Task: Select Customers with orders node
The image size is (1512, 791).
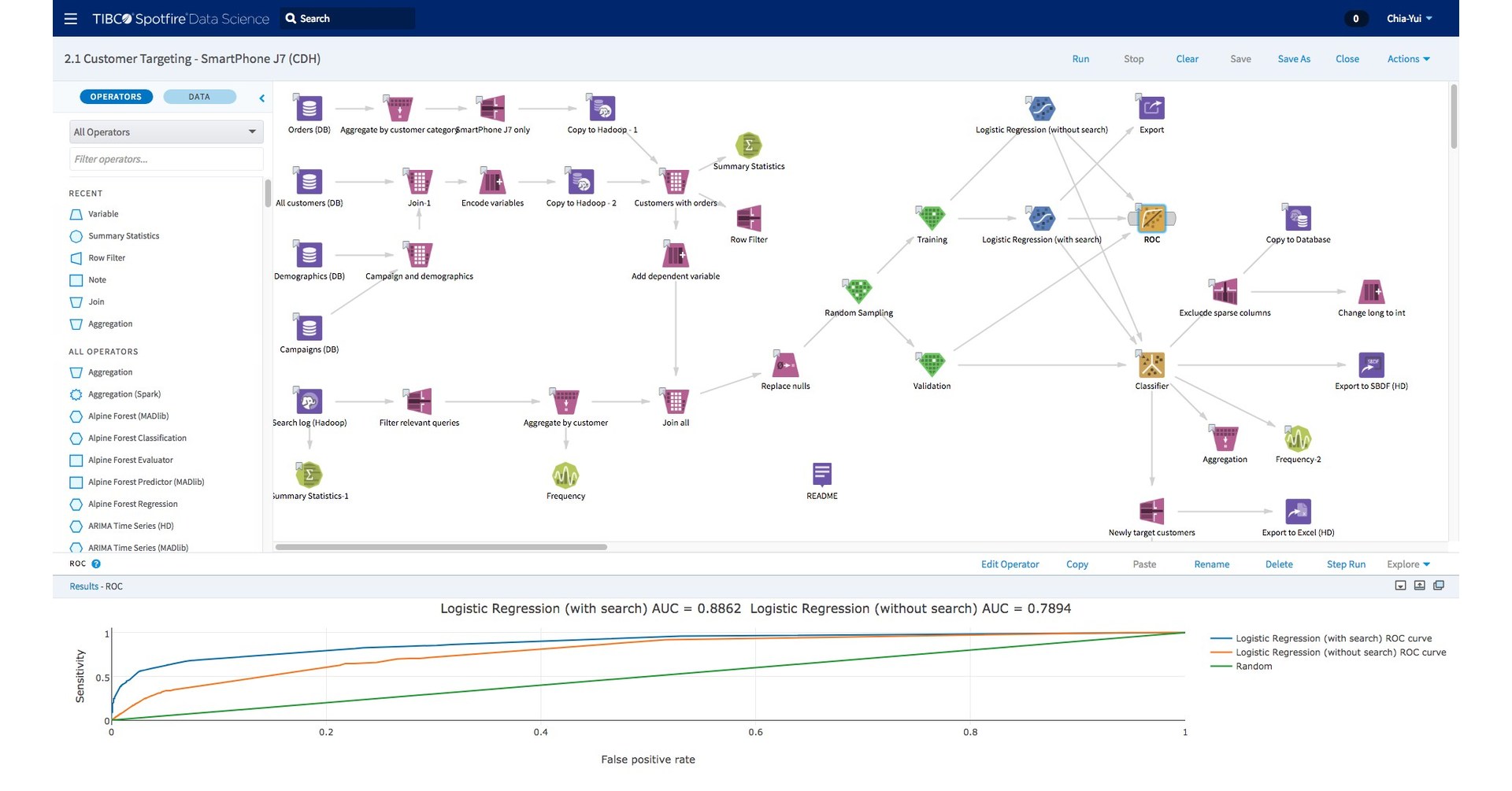Action: click(x=676, y=182)
